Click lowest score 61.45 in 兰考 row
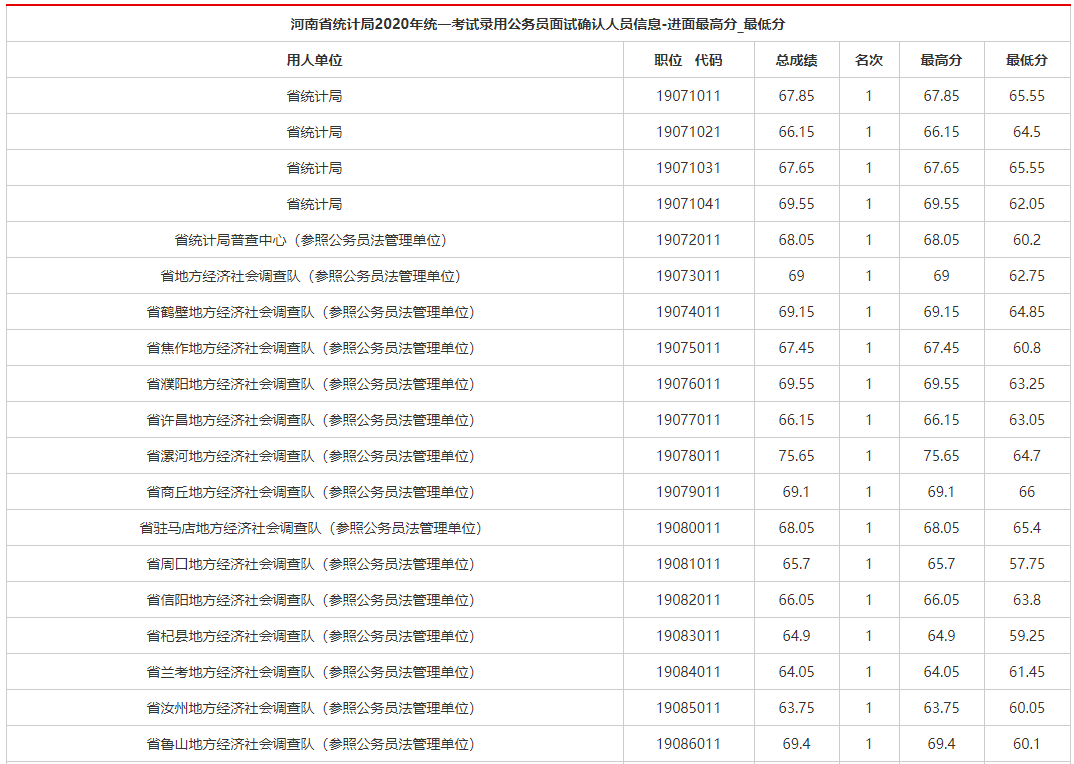This screenshot has width=1074, height=764. 1027,672
